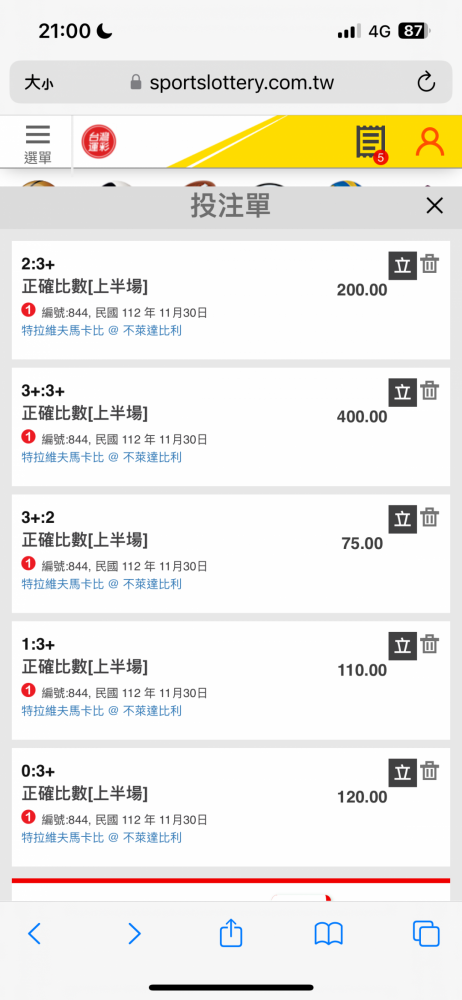Toggle the 立 button on the 3+:3+ bet

point(403,392)
